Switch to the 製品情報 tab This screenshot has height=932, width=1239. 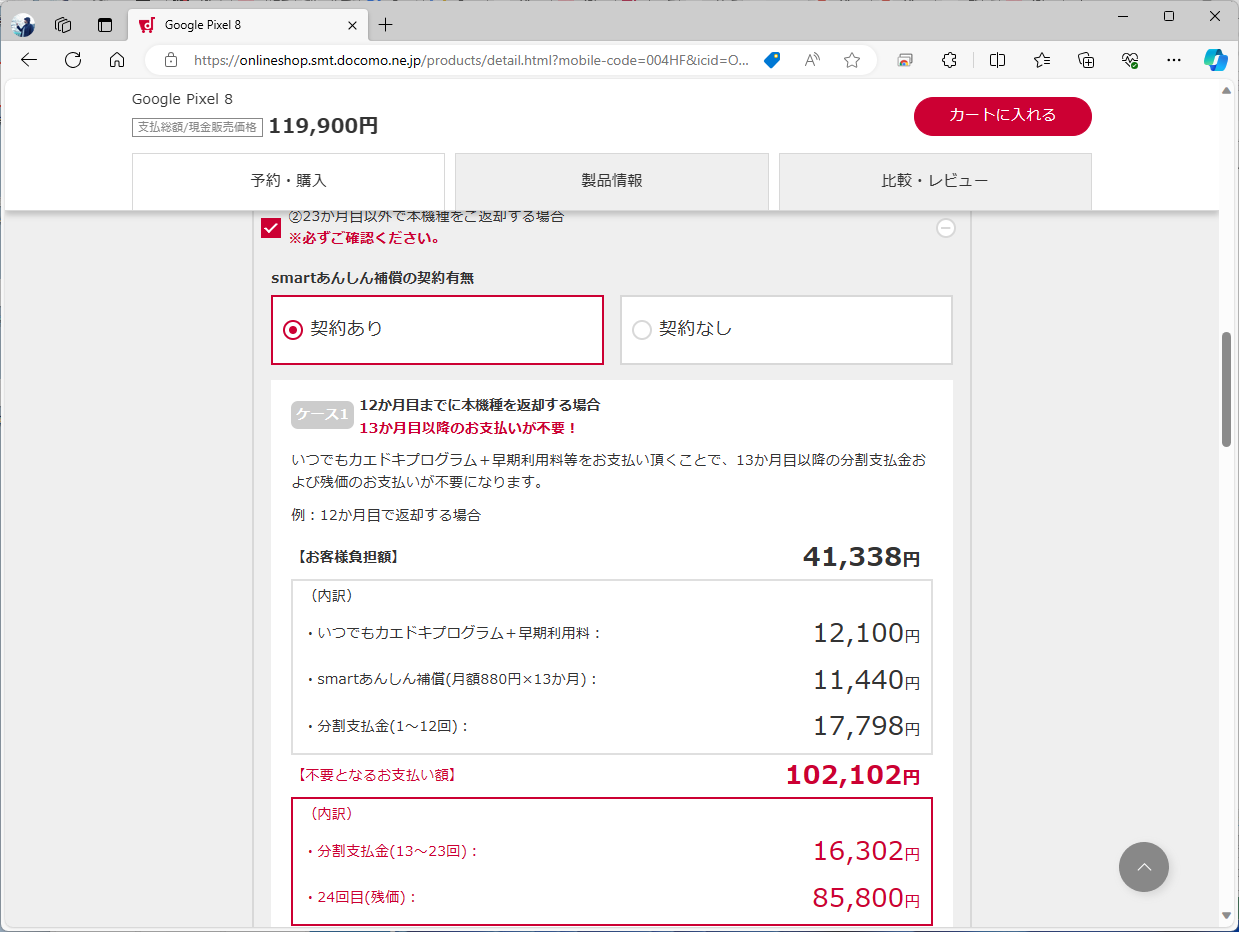[611, 181]
